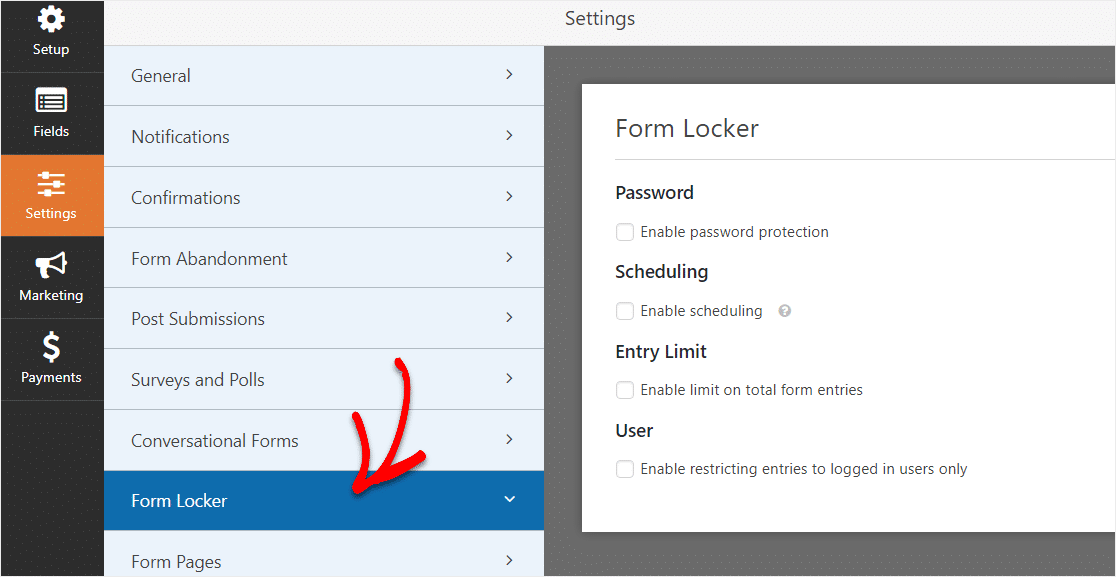
Task: Open the Post Submissions settings item
Action: click(324, 318)
